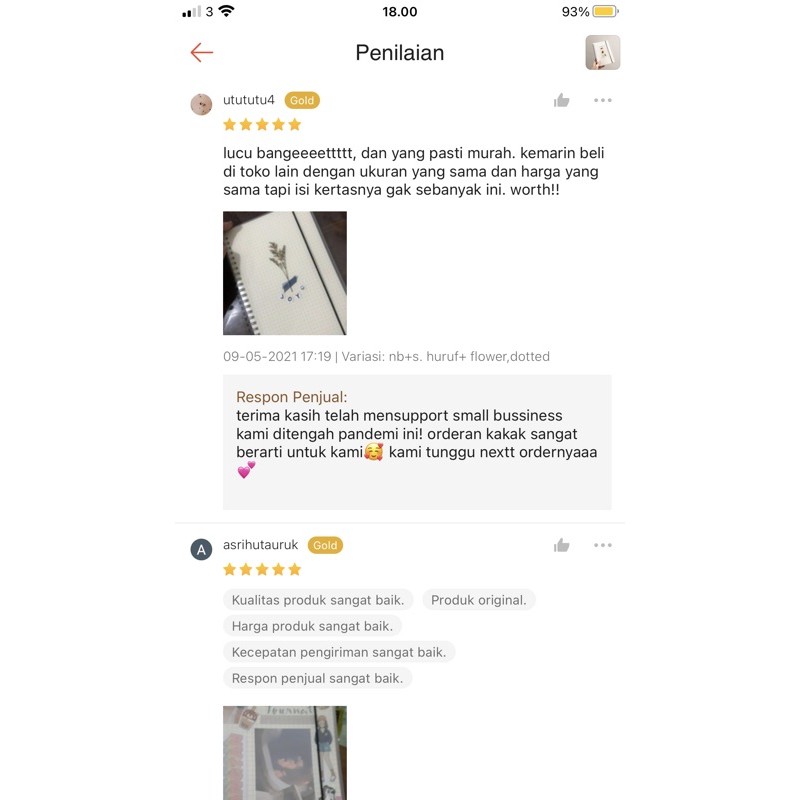
Task: Like asrihutauruk's review with thumbs-up
Action: [561, 545]
